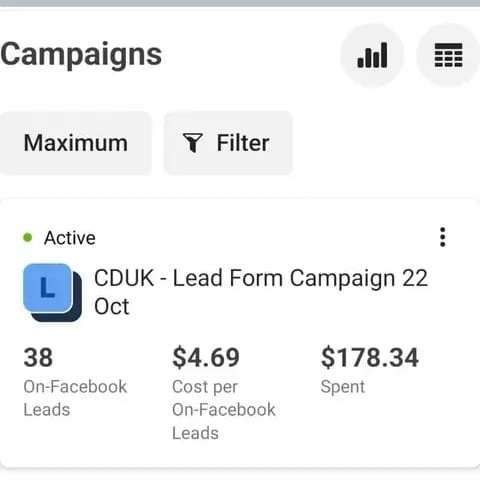Click the Campaigns heading
The height and width of the screenshot is (483, 480).
point(81,54)
